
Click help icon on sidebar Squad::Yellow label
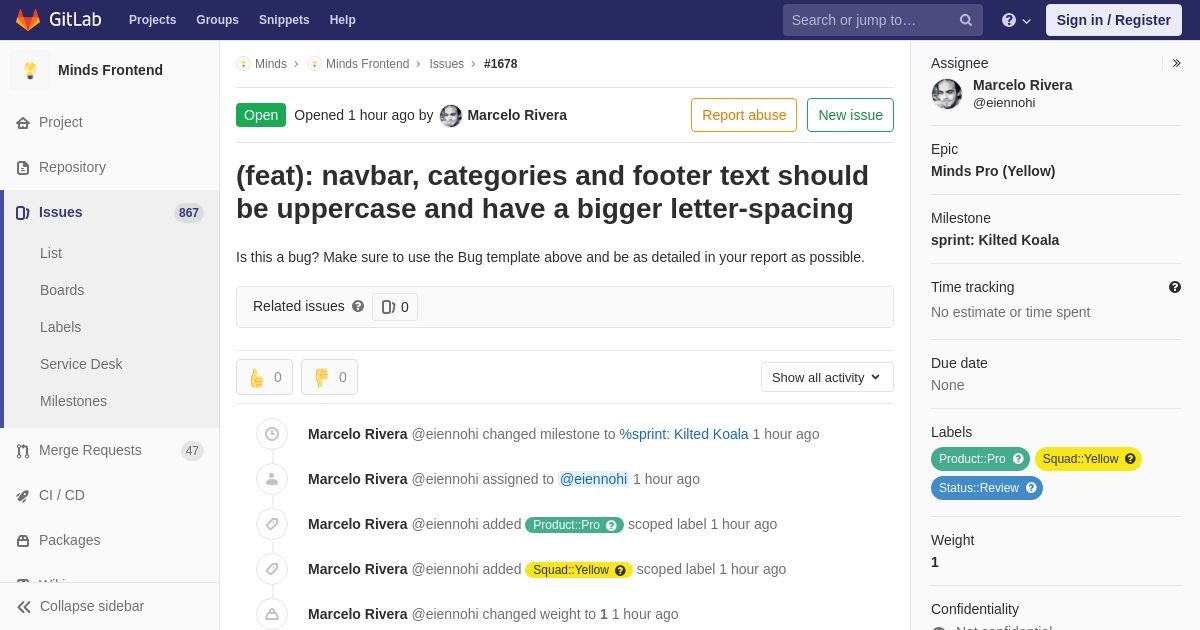click(x=1130, y=459)
